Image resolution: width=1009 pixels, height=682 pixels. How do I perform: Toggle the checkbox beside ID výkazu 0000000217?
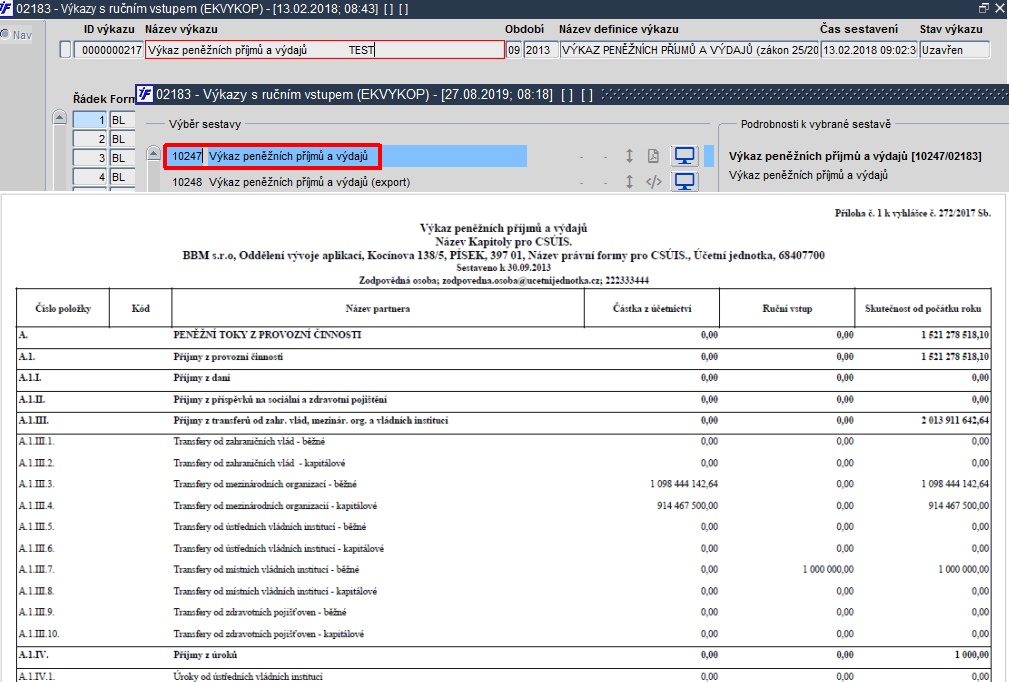pos(65,50)
